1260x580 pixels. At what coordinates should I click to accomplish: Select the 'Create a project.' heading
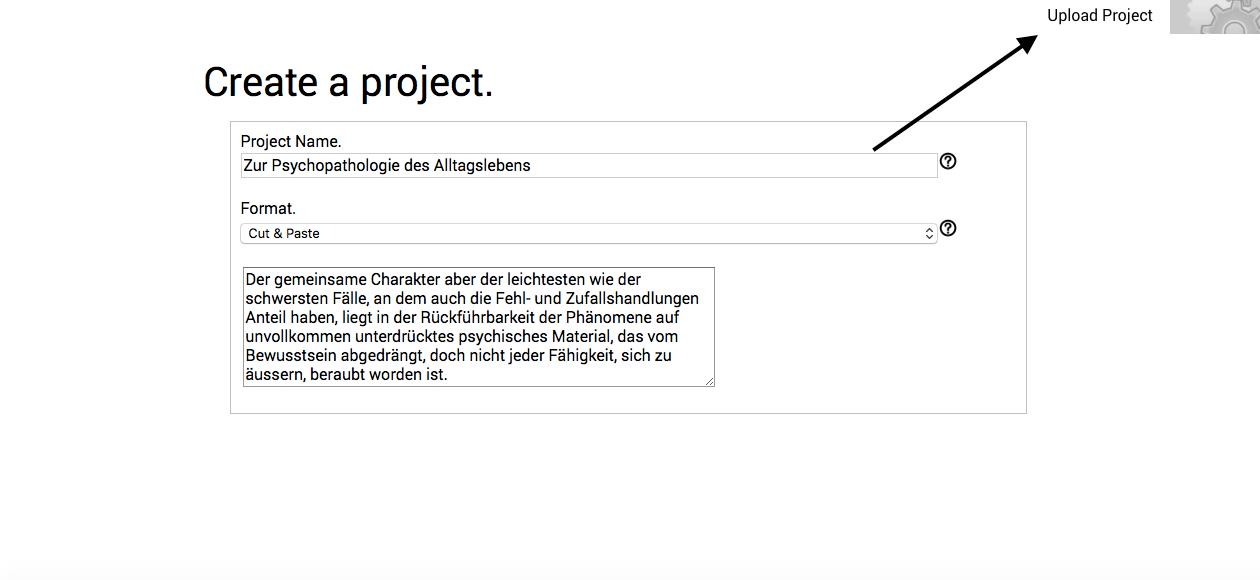[348, 82]
